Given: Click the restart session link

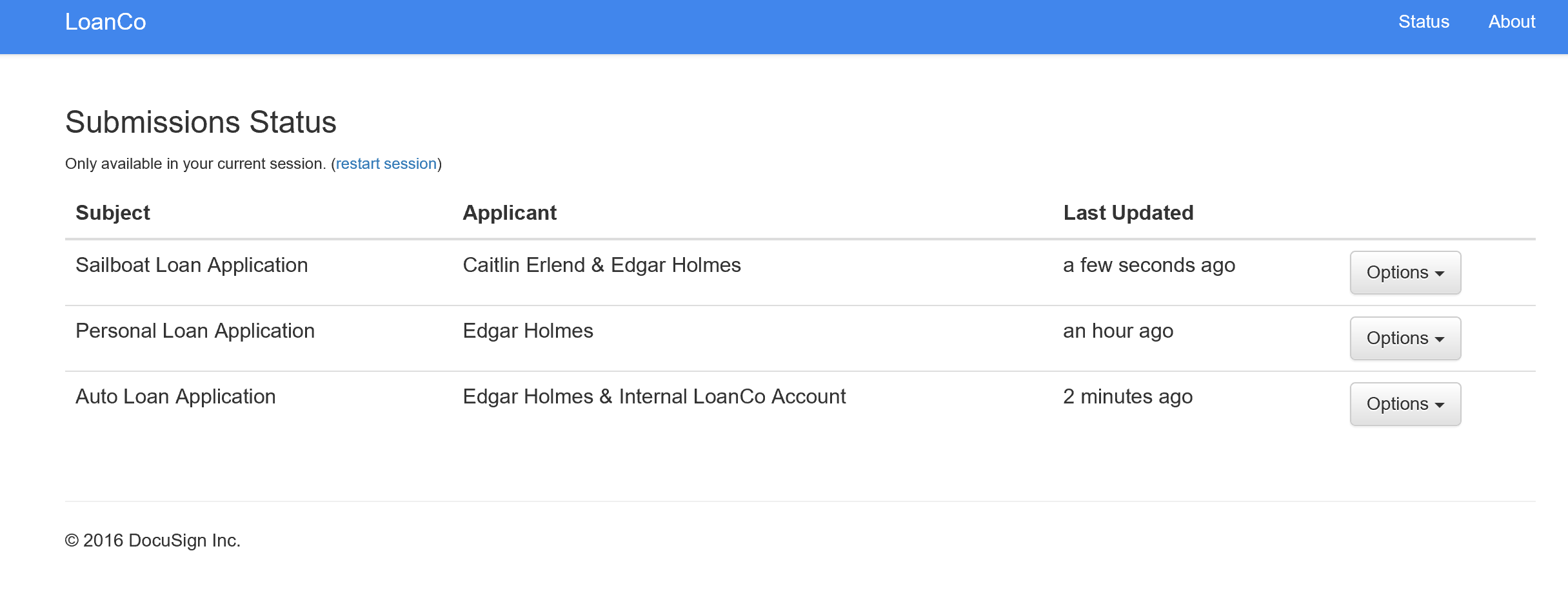Looking at the screenshot, I should tap(385, 164).
